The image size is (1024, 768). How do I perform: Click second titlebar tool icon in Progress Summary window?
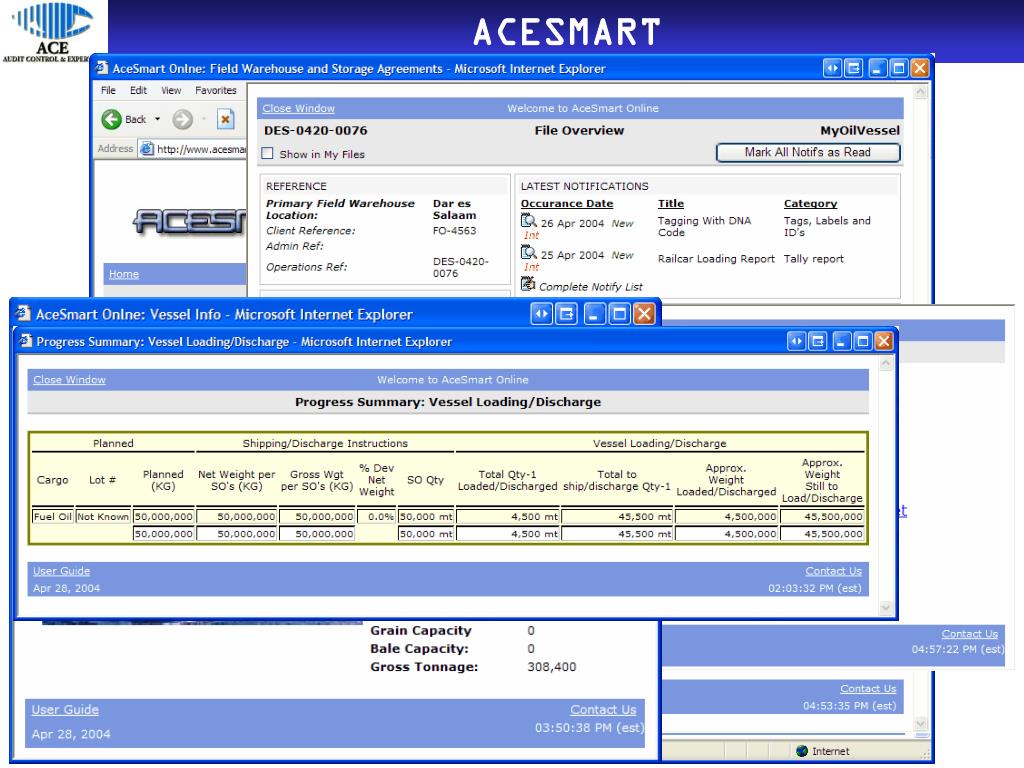click(817, 341)
